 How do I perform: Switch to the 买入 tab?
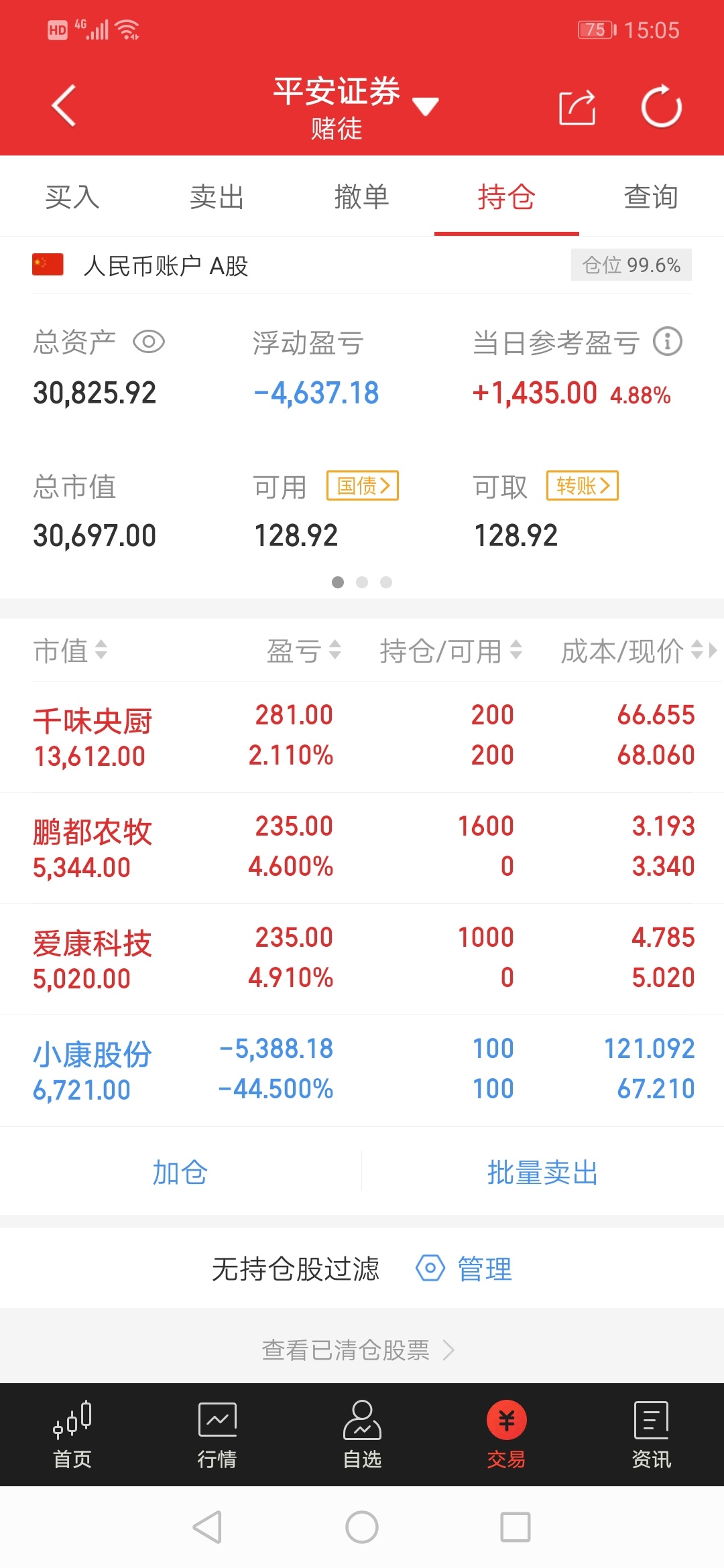(72, 197)
